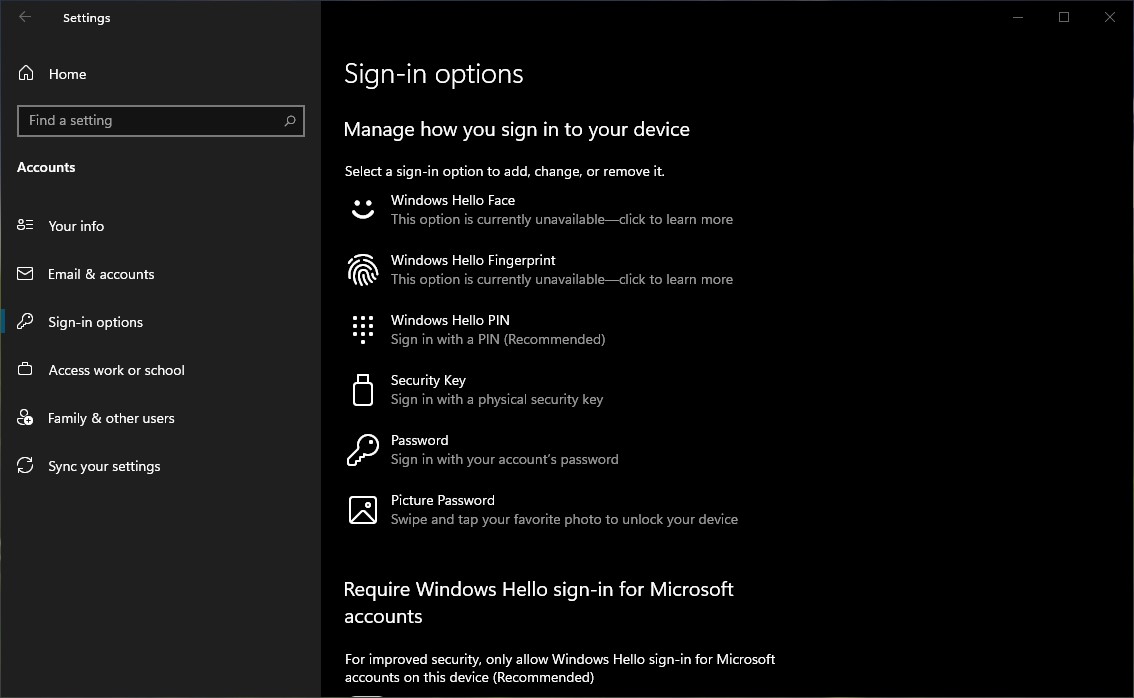Expand the Password sign-in option

pyautogui.click(x=560, y=450)
